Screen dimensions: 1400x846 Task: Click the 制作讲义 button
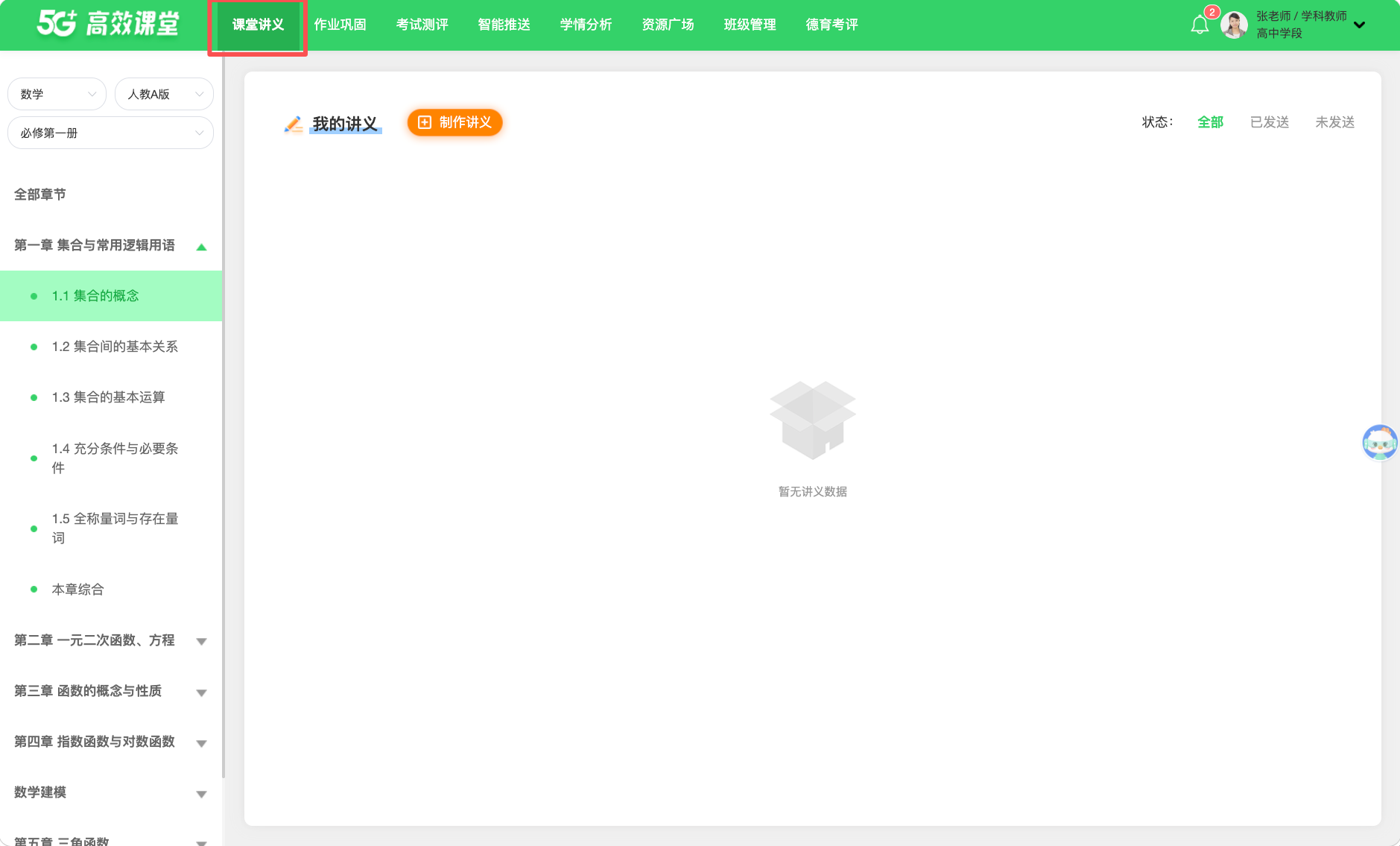point(454,122)
